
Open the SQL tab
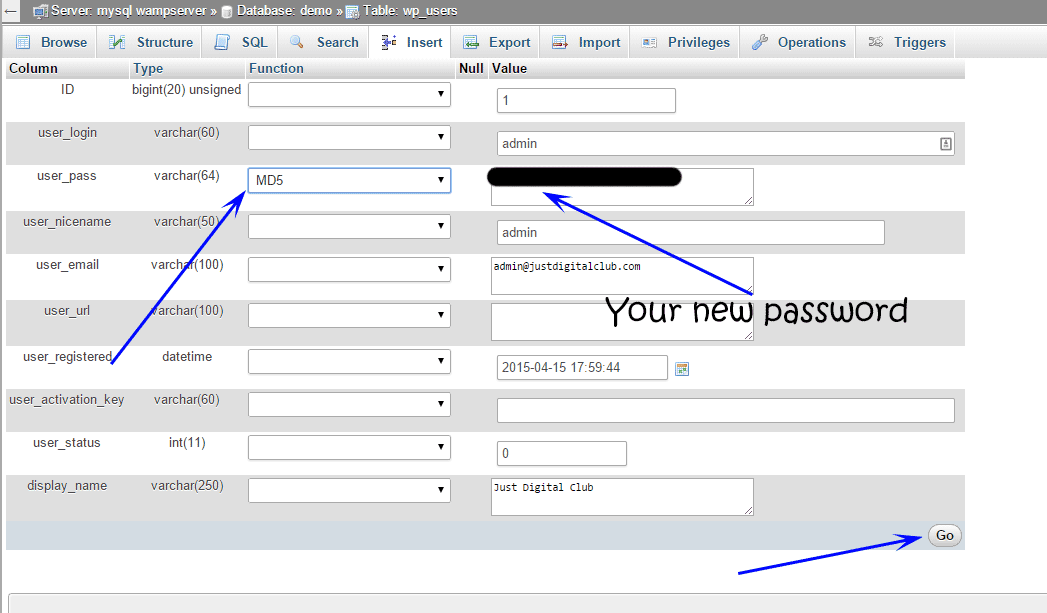click(241, 42)
